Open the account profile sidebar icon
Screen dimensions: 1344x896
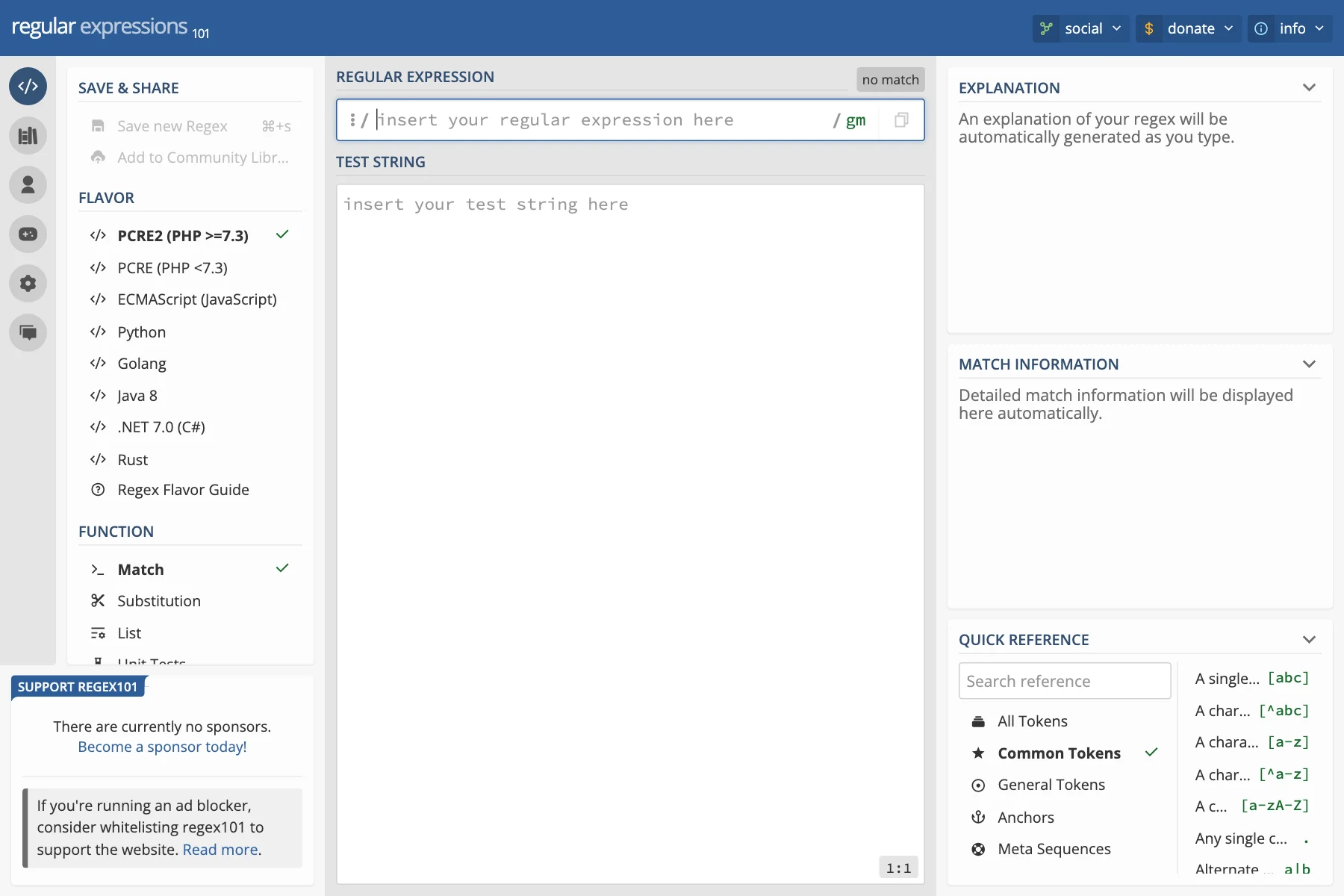[28, 185]
